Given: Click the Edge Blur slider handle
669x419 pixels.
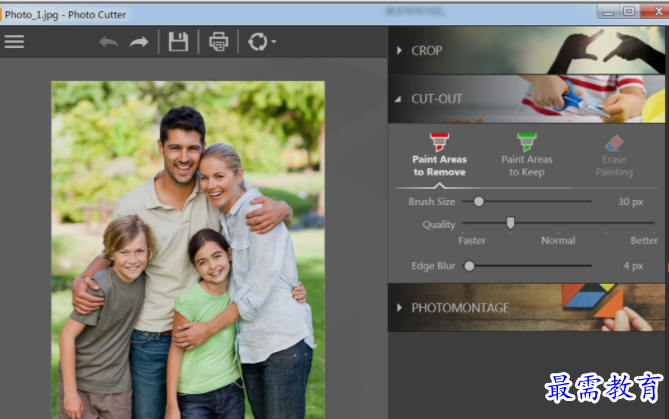Looking at the screenshot, I should (x=469, y=266).
